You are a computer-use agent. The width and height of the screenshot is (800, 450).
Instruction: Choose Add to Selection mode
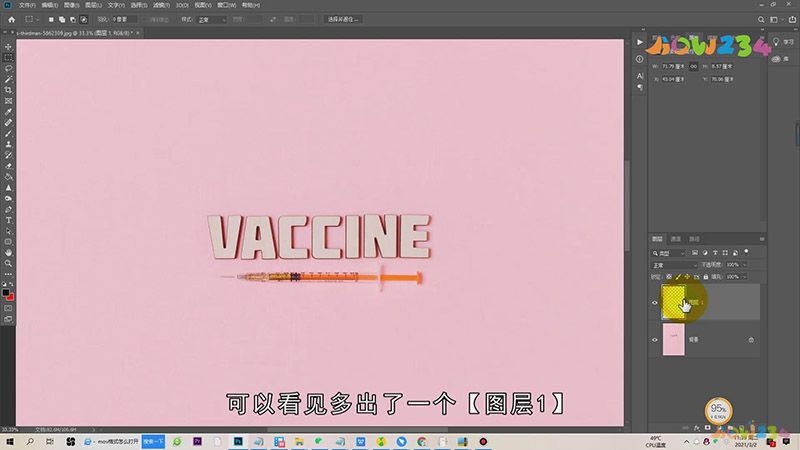click(x=62, y=19)
